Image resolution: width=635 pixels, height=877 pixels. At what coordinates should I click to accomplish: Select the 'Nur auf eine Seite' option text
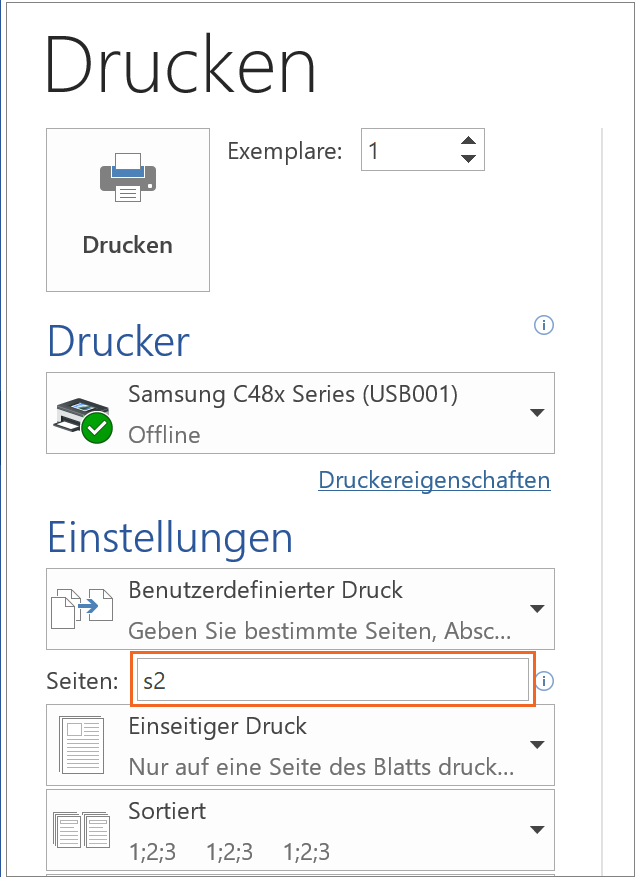[x=321, y=767]
